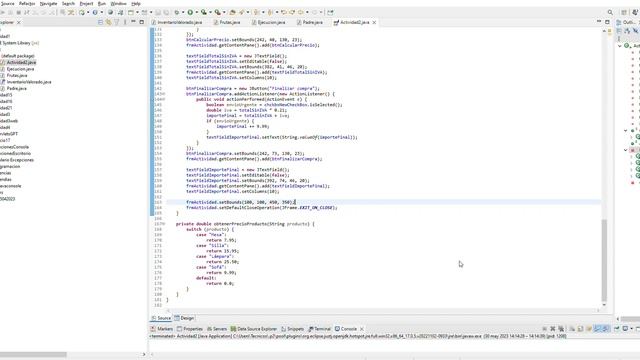The height and width of the screenshot is (360, 640).
Task: Open the Snippets view tab
Action: [x=292, y=329]
